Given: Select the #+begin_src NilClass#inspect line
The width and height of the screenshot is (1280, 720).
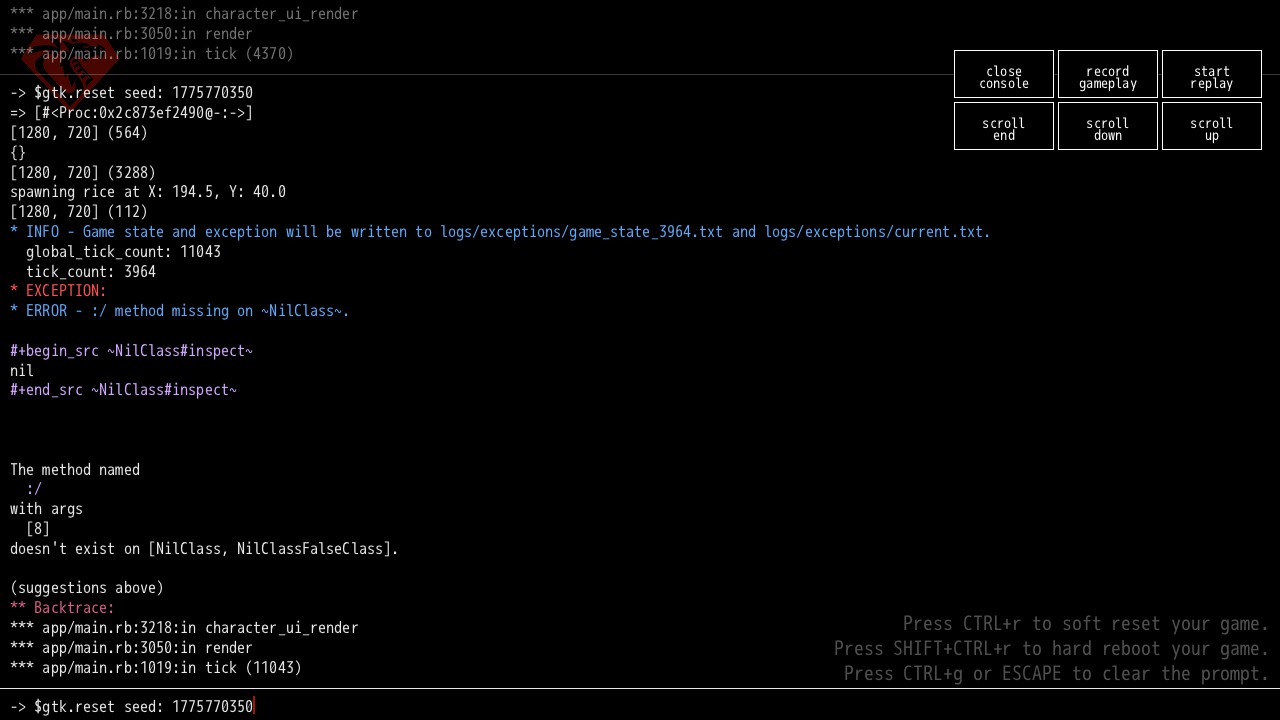Looking at the screenshot, I should point(131,351).
